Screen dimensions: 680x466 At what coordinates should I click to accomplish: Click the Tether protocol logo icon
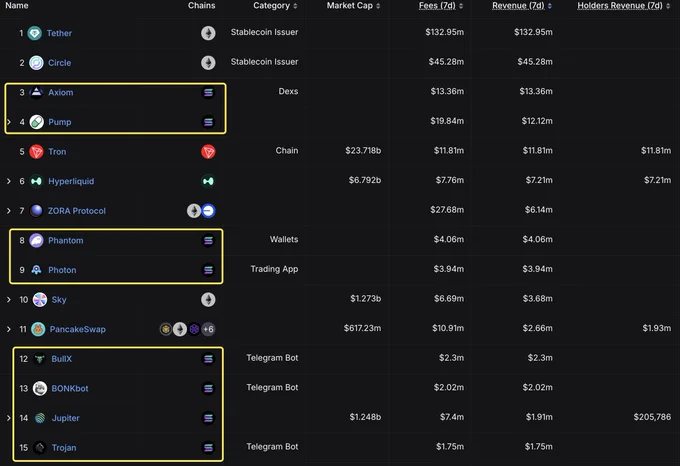35,33
